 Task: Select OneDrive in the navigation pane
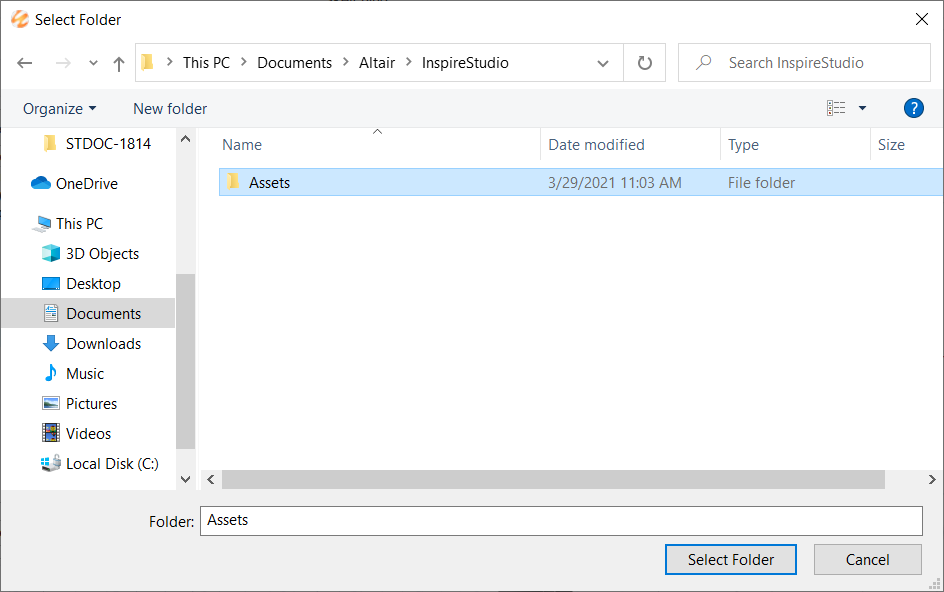tap(86, 184)
